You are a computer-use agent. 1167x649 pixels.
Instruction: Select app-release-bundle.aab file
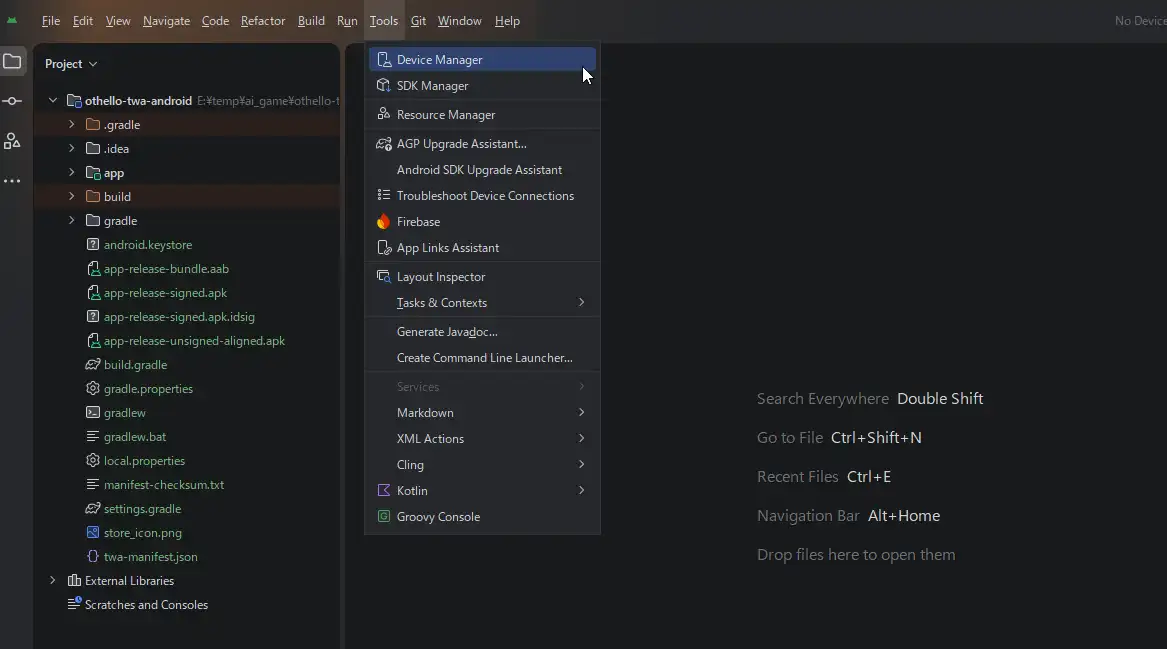pos(166,269)
